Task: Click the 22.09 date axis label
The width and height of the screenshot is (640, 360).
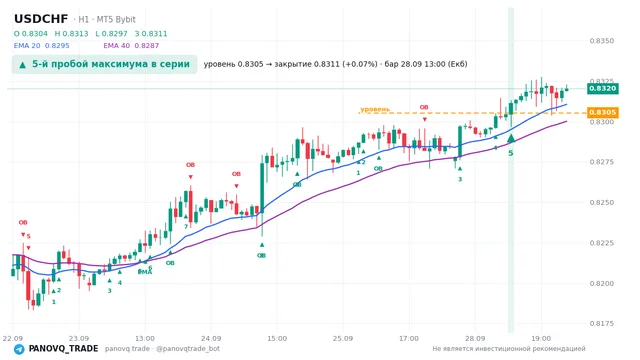Action: tap(13, 338)
